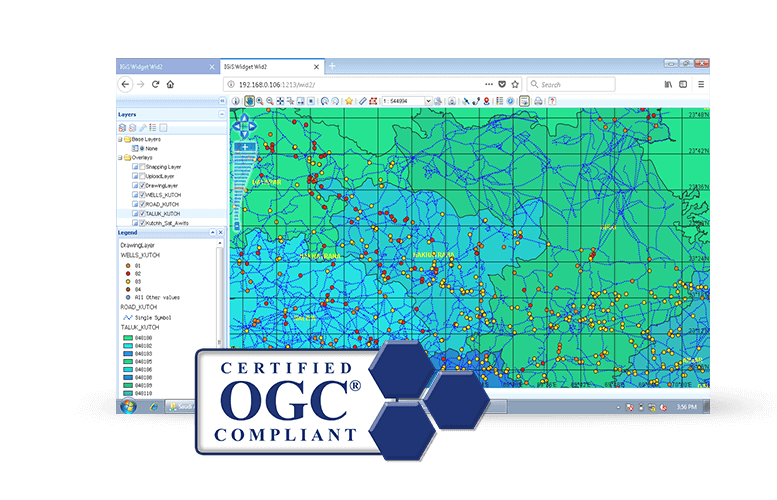Open the map scale dropdown
This screenshot has width=777, height=500.
[x=428, y=101]
